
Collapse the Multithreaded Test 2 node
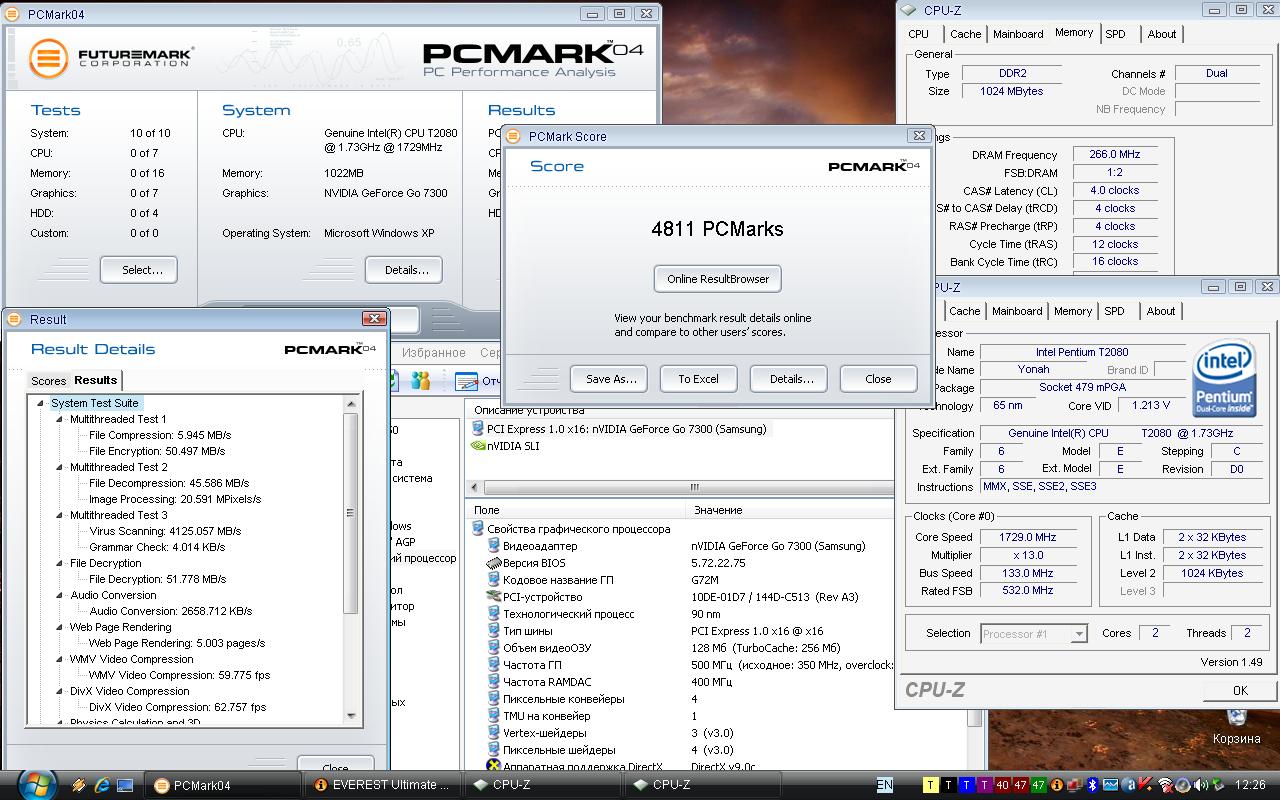pos(60,467)
